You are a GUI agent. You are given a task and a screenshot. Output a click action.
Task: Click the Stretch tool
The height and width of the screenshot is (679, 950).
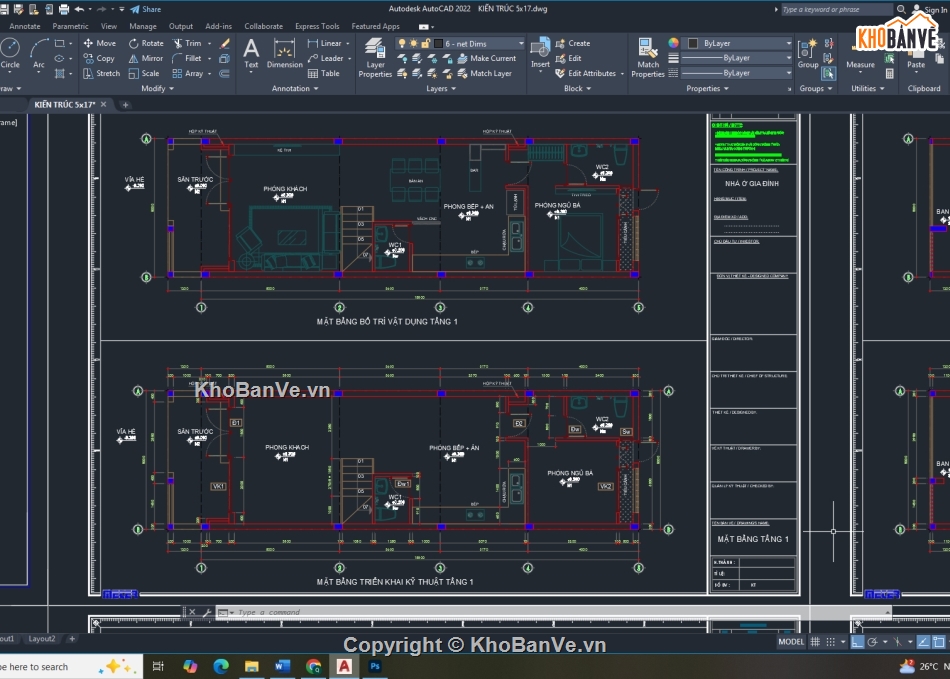click(x=101, y=73)
